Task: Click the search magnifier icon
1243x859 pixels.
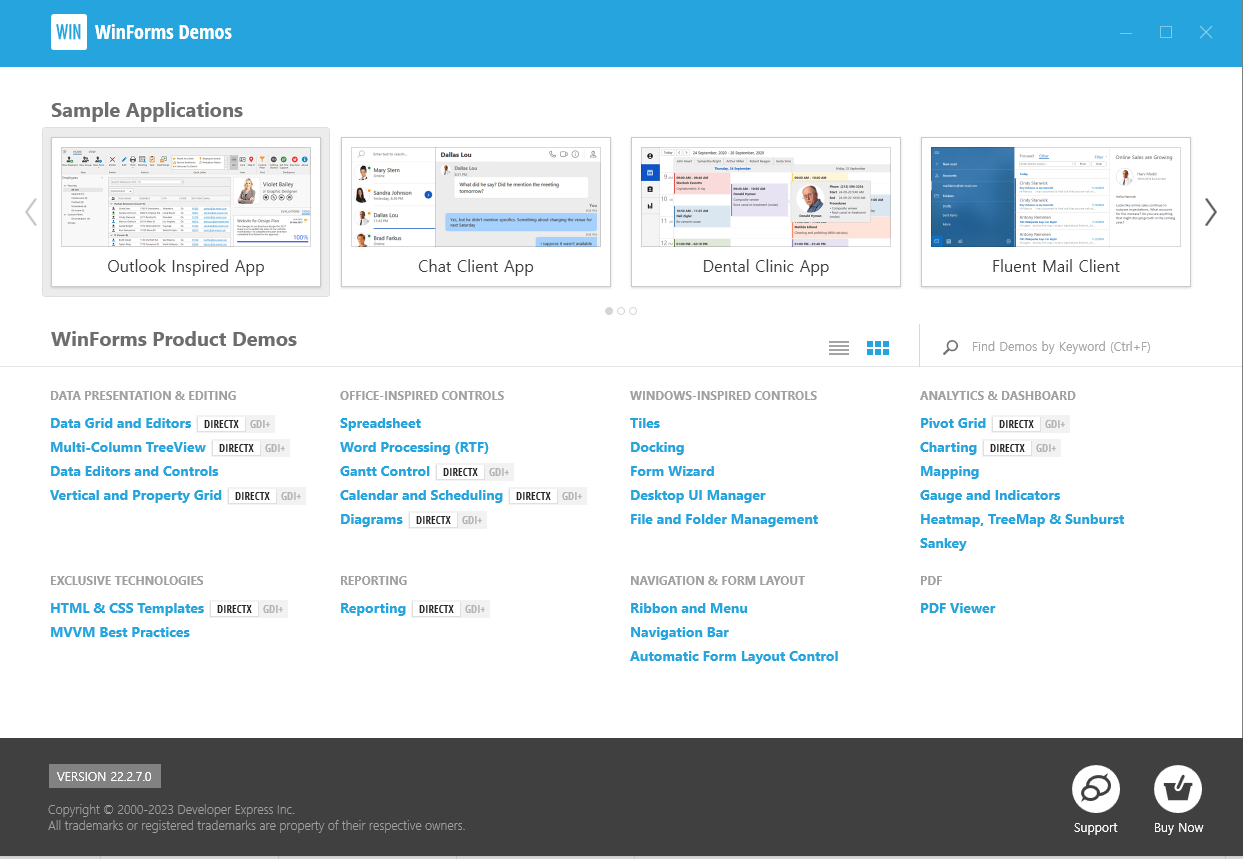Action: click(x=951, y=347)
